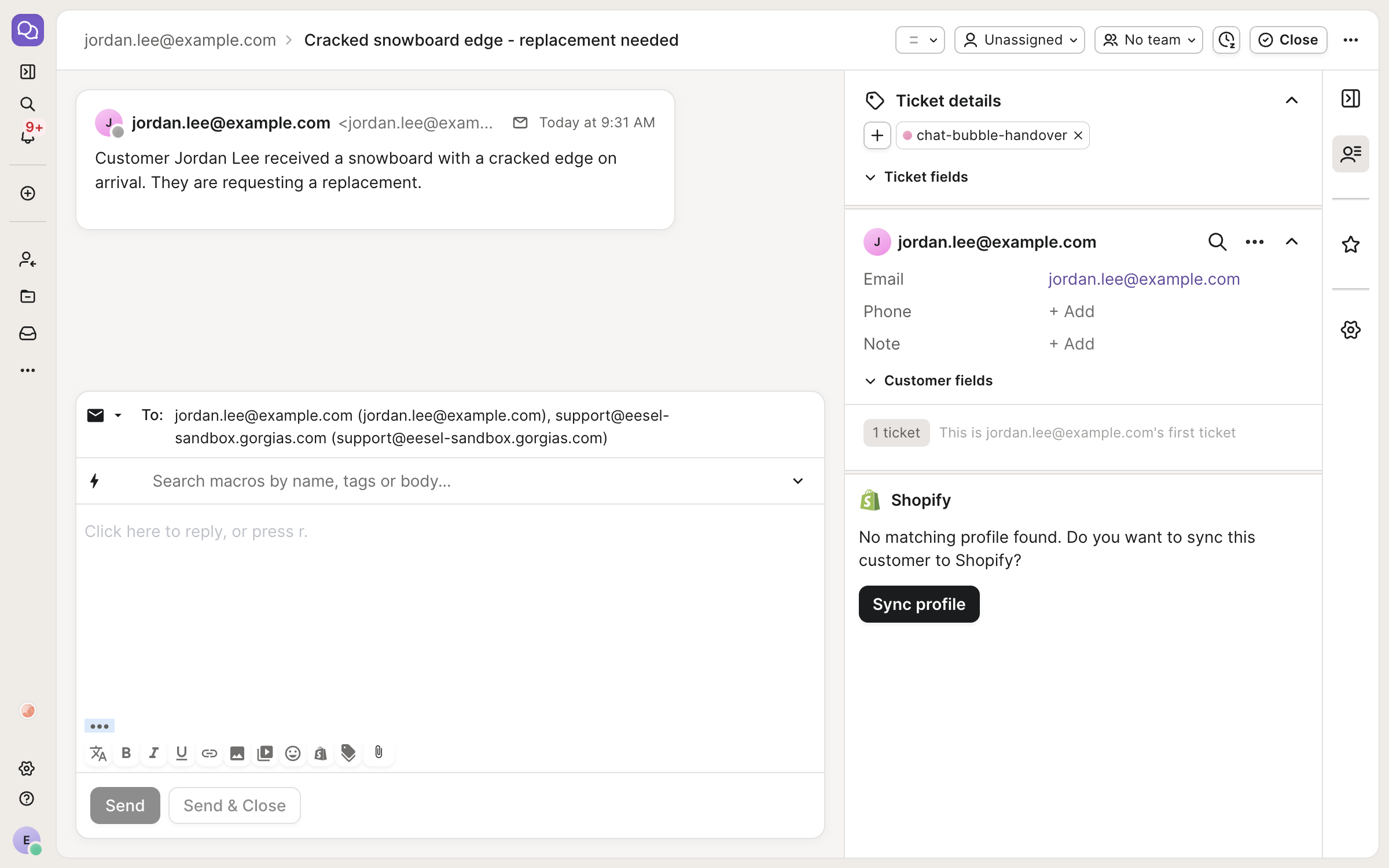This screenshot has width=1389, height=868.
Task: Collapse the right side panel
Action: coord(1351,98)
